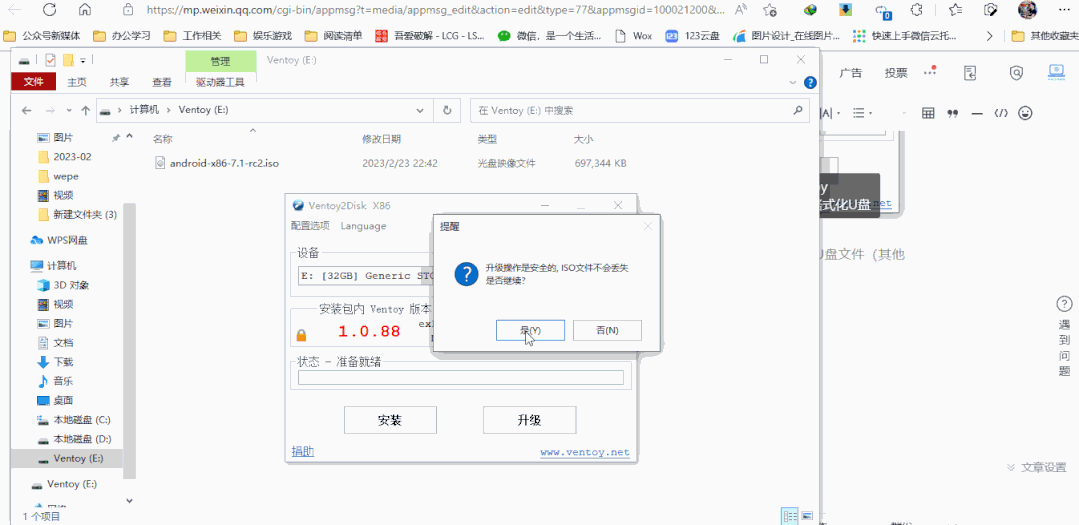Image resolution: width=1079 pixels, height=525 pixels.
Task: Open the 123云盘 bookmark
Action: click(x=692, y=36)
